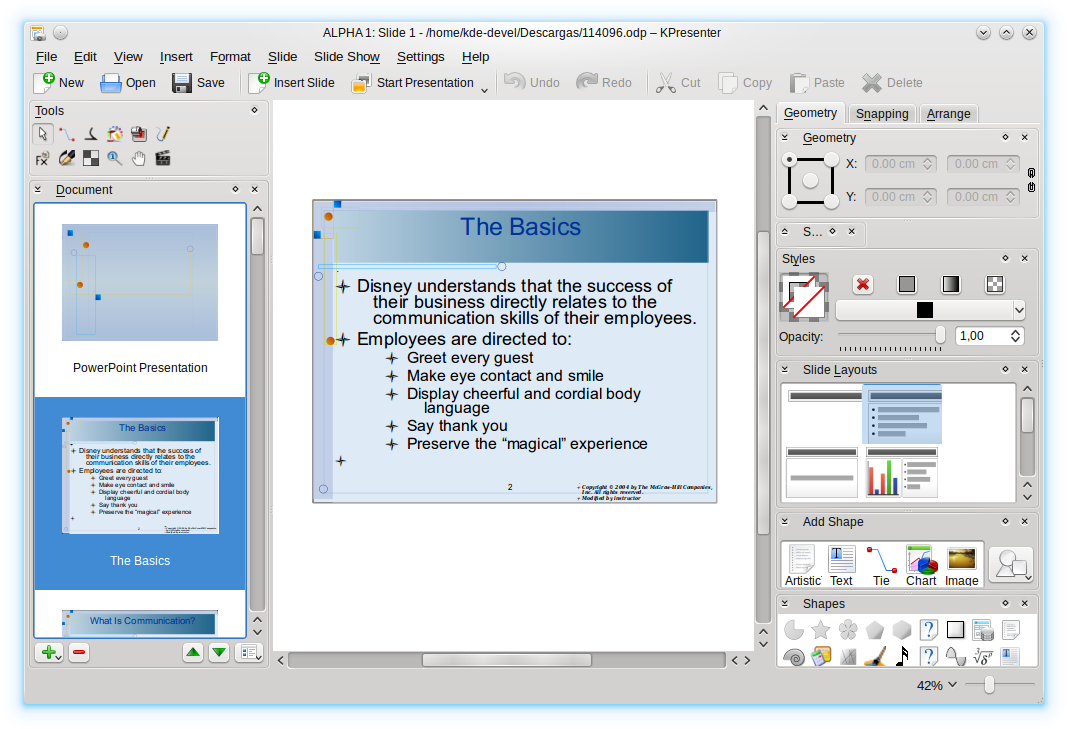Open the color dropdown in Styles panel

click(930, 310)
